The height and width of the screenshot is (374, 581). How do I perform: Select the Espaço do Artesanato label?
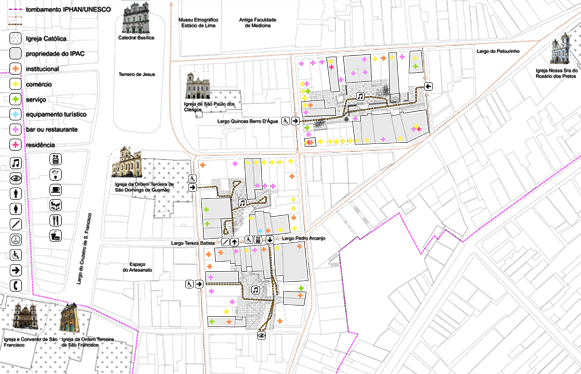(137, 267)
